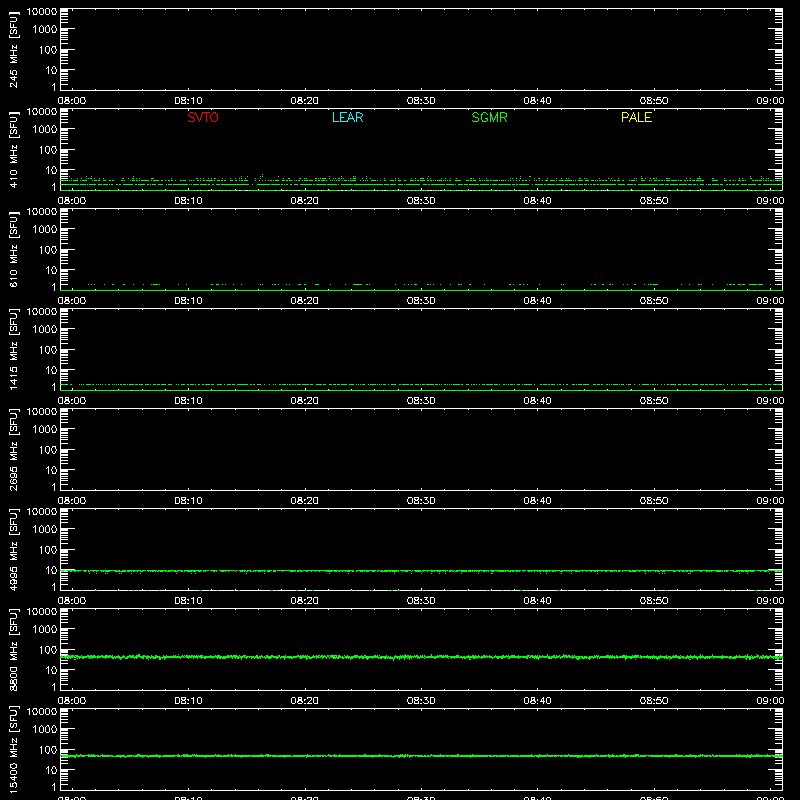
Task: Select the 1415 MHz [SFU] axis title
Action: point(13,349)
